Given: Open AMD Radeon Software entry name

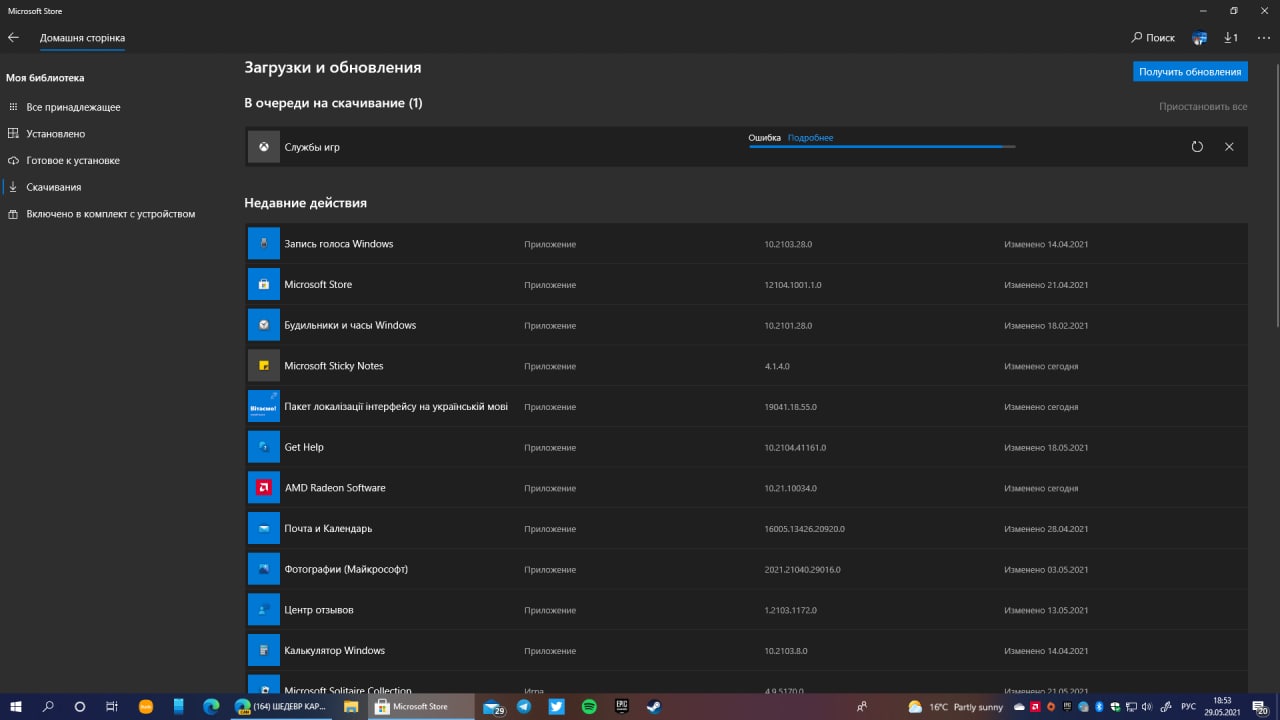Looking at the screenshot, I should [335, 488].
